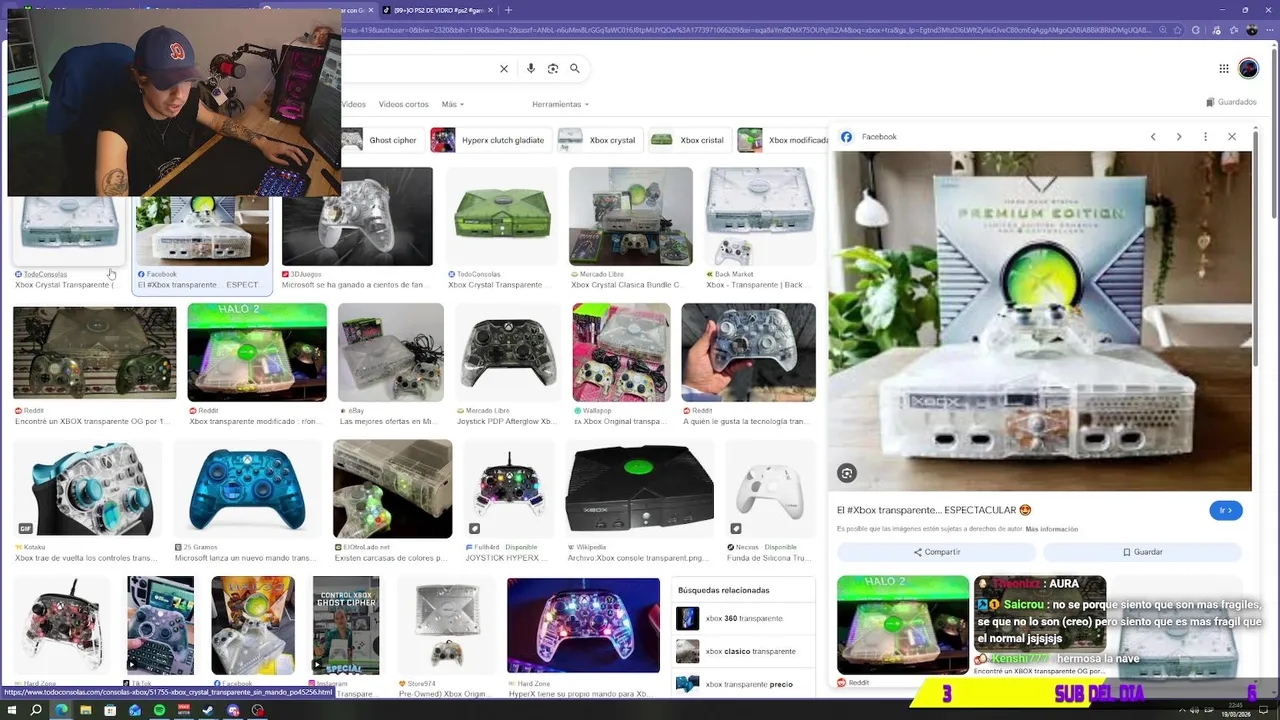Open Outlook from the taskbar

(134, 710)
